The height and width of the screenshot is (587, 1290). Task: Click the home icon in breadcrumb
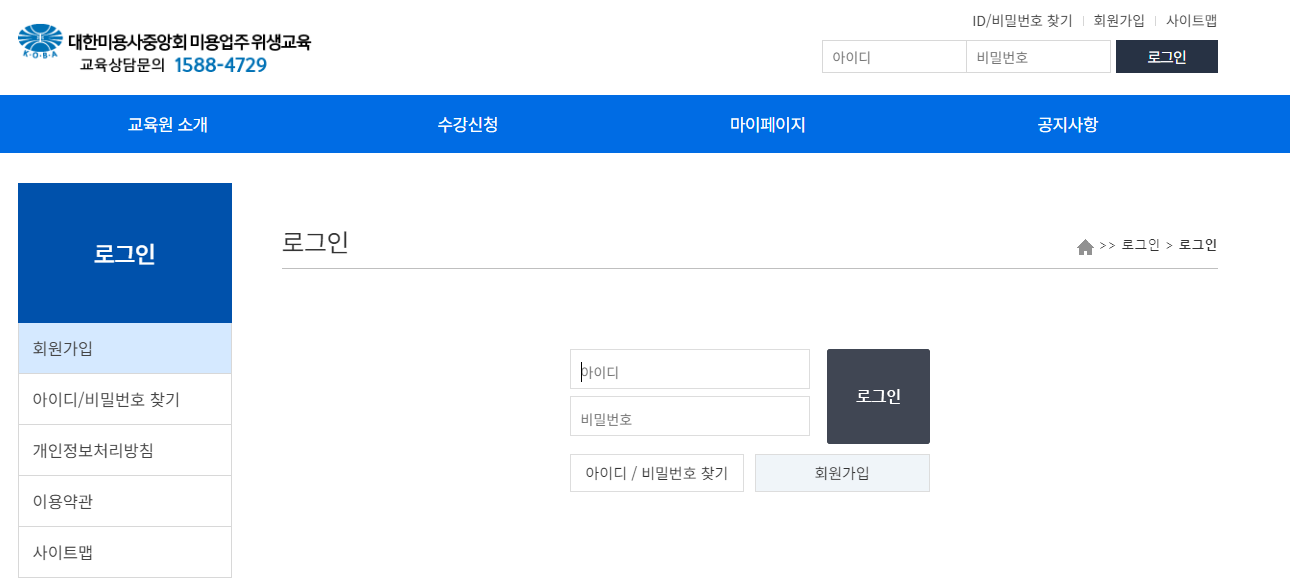point(1085,246)
